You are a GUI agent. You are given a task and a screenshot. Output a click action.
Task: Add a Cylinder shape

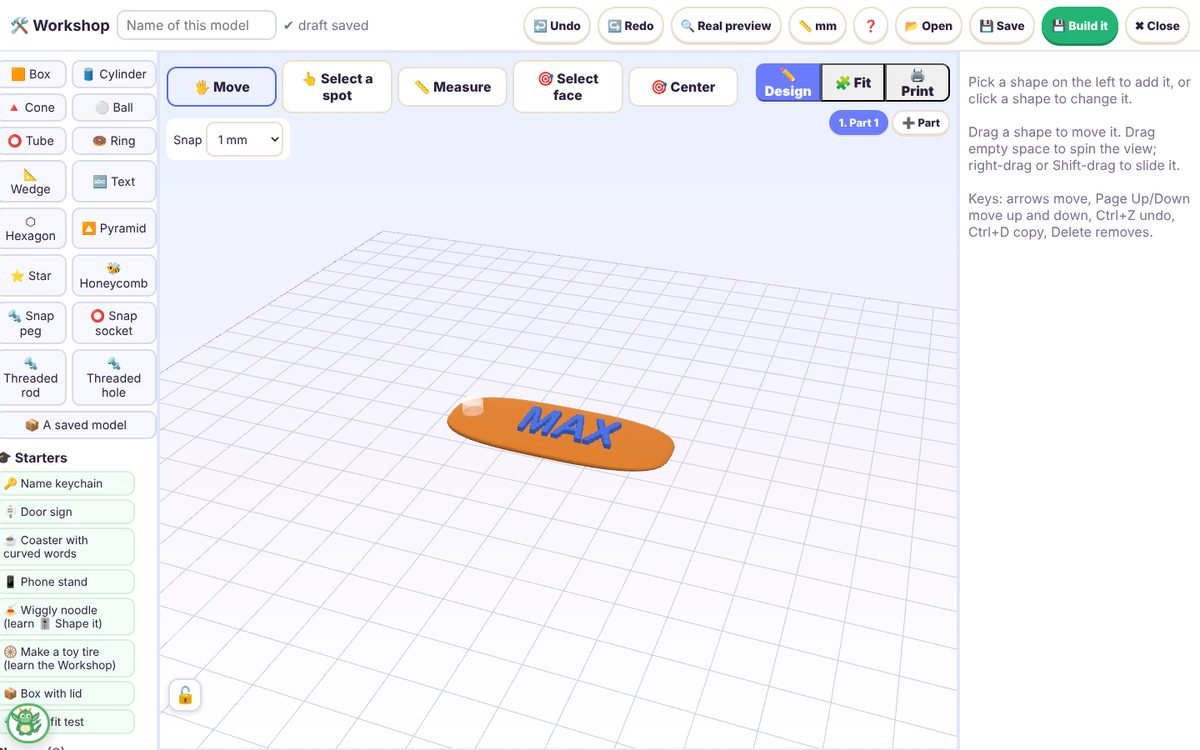(114, 74)
